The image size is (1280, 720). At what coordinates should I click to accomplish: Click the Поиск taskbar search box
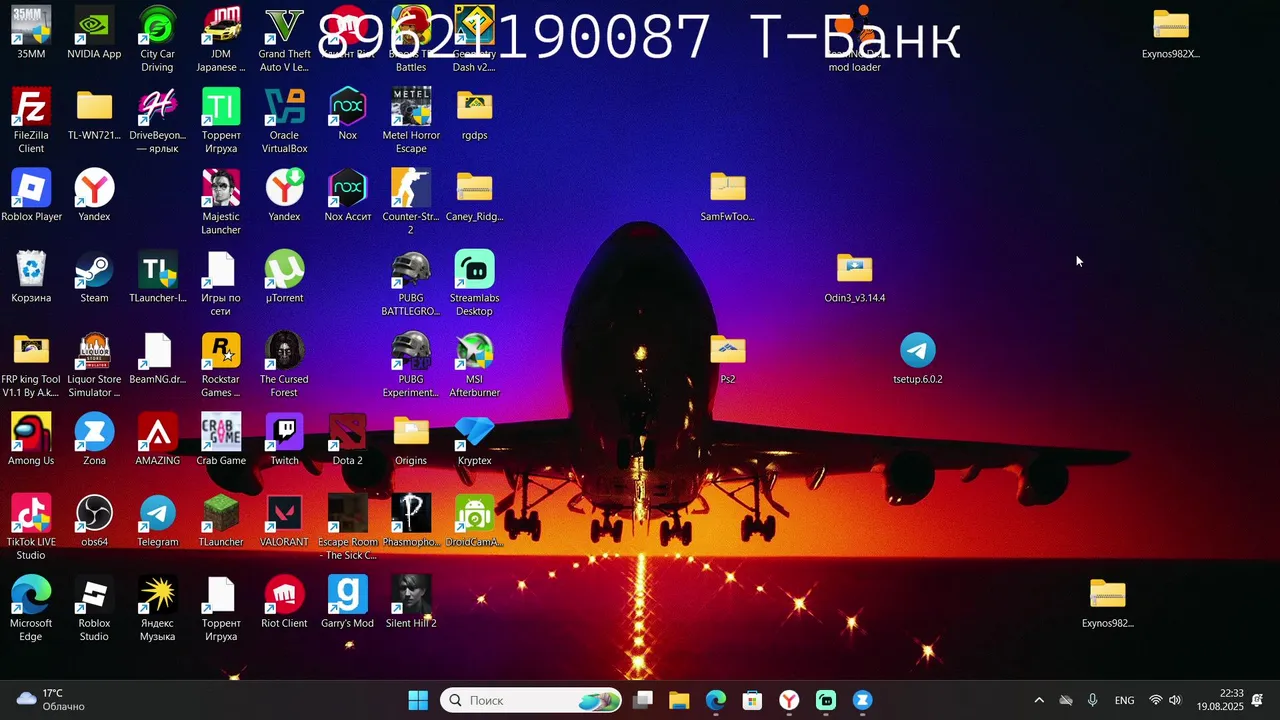coord(531,701)
